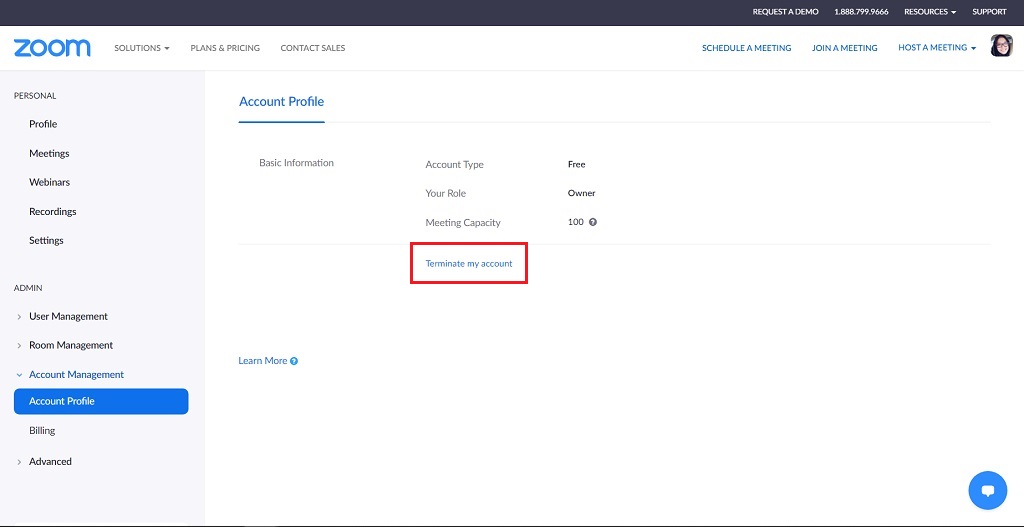Select the Account Profile tab heading

click(x=281, y=102)
